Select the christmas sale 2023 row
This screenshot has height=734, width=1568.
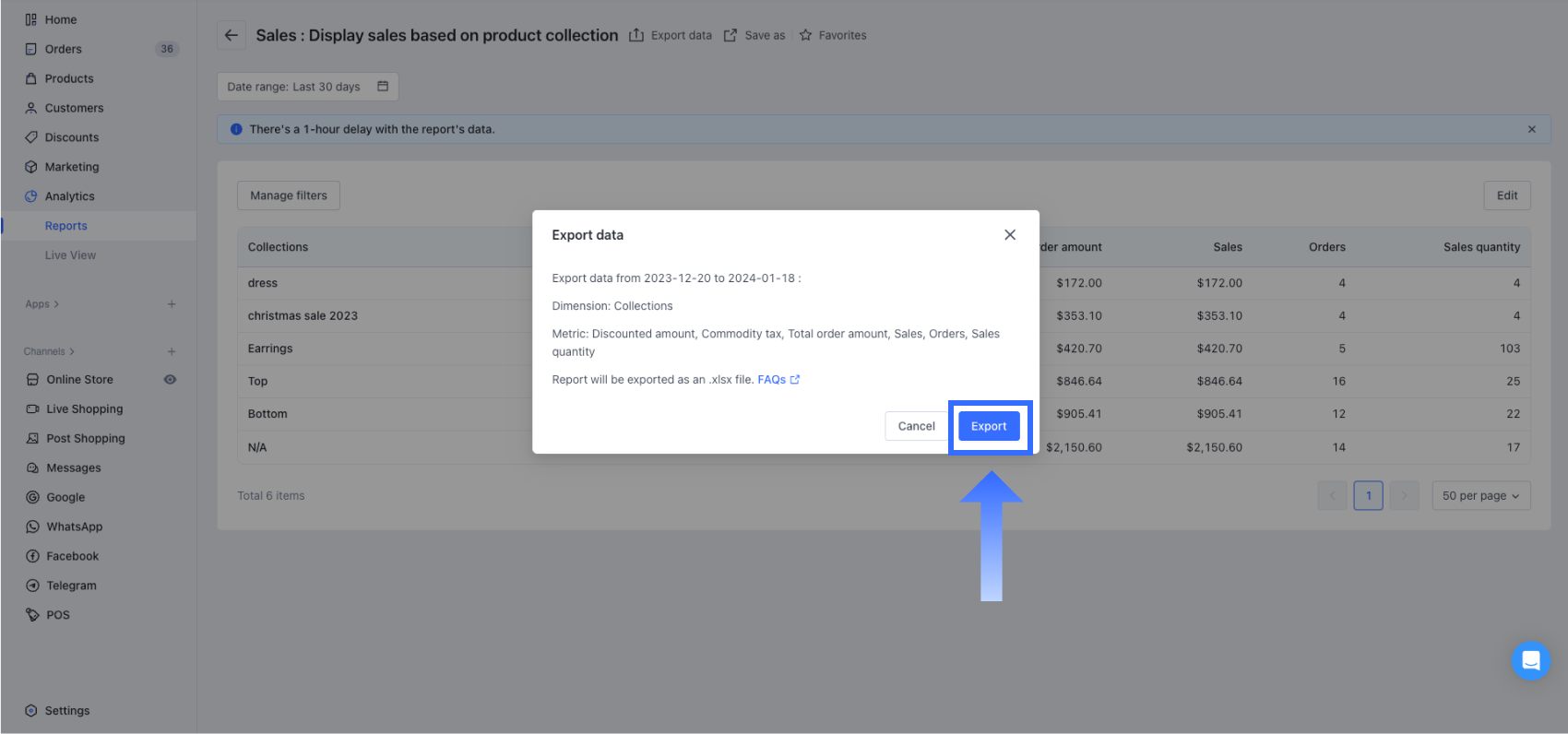pyautogui.click(x=884, y=315)
